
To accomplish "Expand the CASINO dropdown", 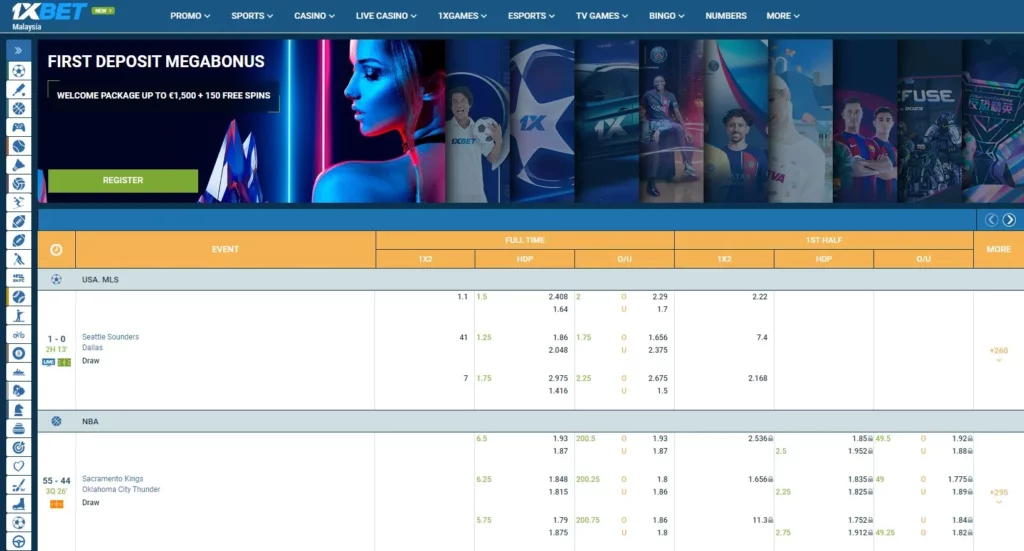I will pos(314,16).
